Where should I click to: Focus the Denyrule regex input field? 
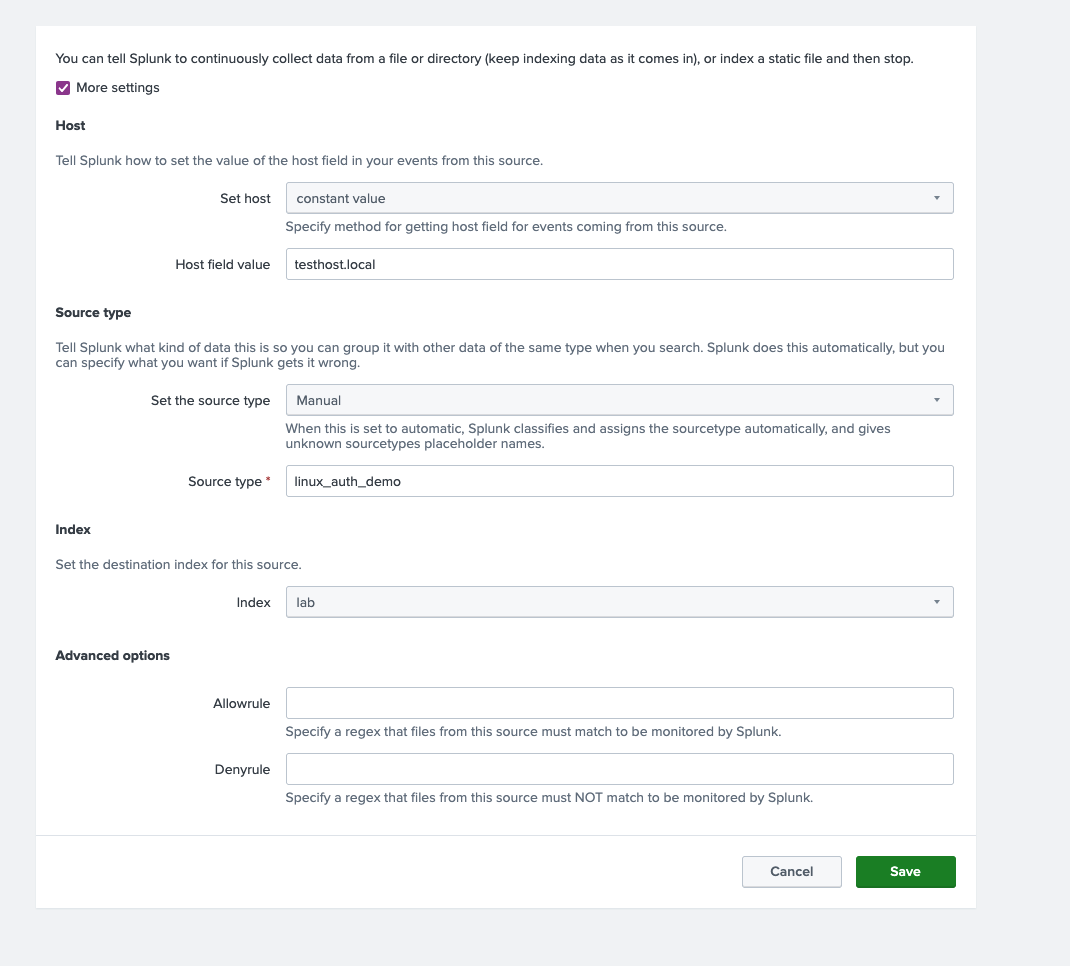coord(619,769)
